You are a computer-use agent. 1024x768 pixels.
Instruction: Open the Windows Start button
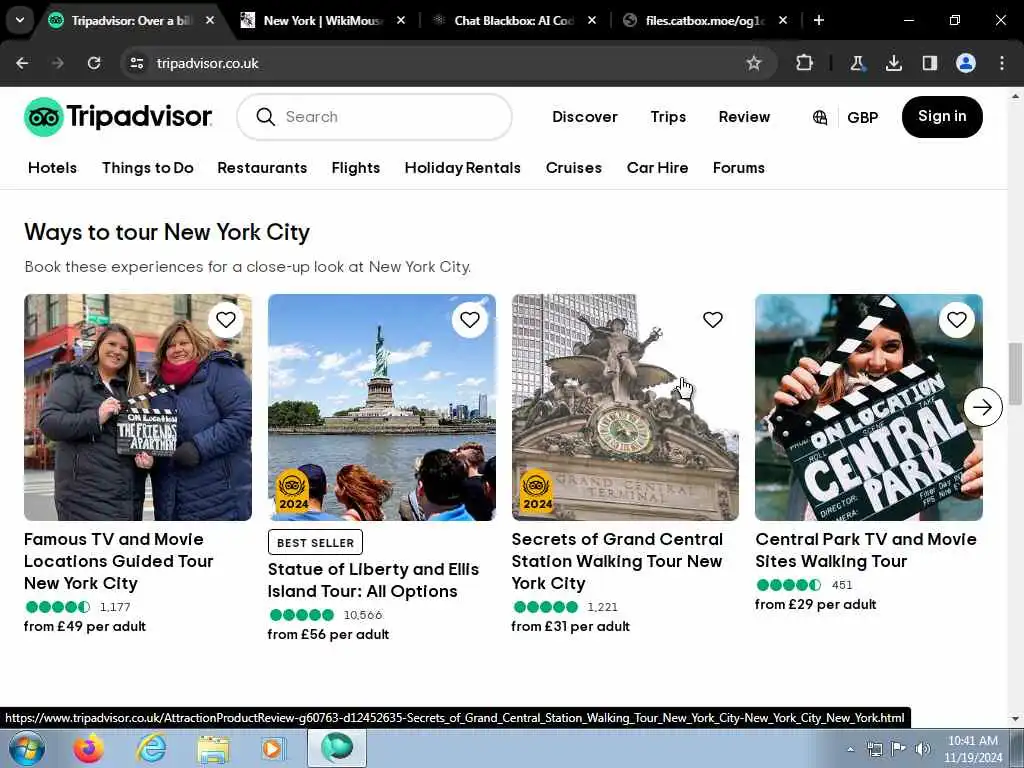tap(27, 748)
